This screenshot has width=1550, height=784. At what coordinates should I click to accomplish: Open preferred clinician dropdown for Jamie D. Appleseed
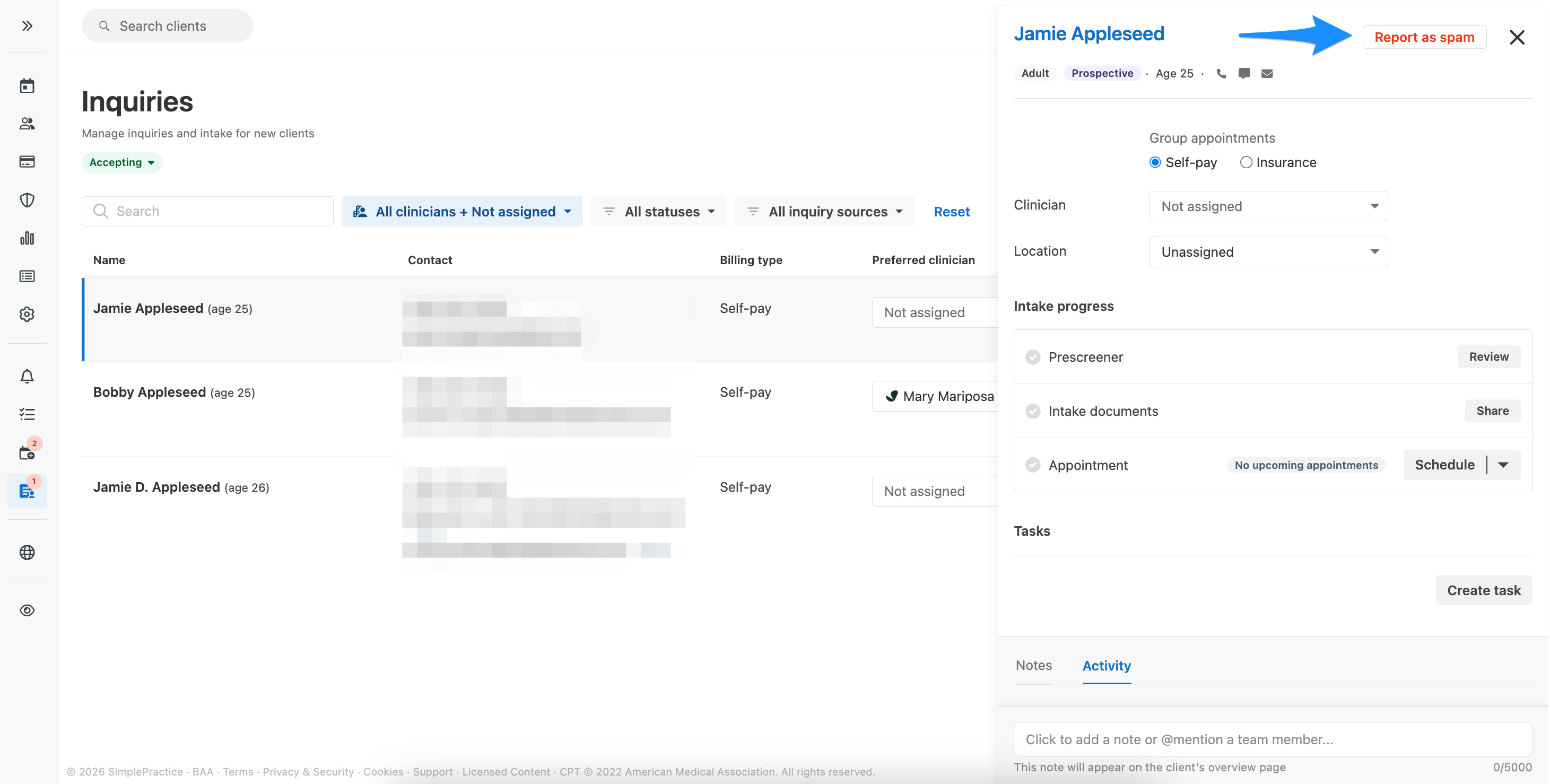click(x=935, y=491)
